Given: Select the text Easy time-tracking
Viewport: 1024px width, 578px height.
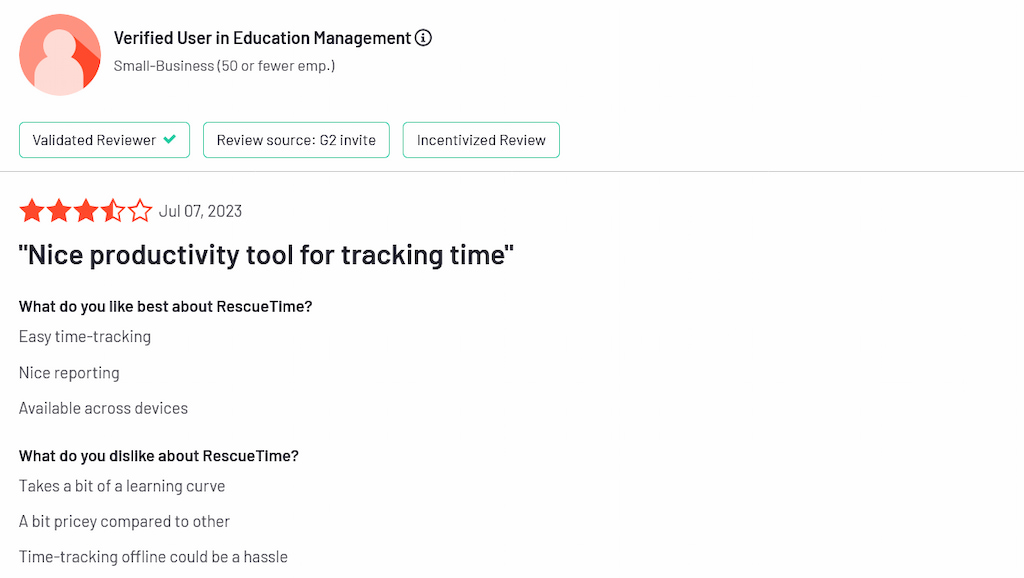Looking at the screenshot, I should point(85,337).
